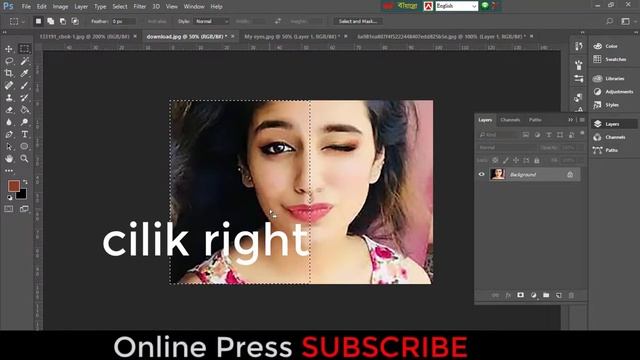Image resolution: width=640 pixels, height=360 pixels.
Task: Select the Lasso tool
Action: pos(9,61)
